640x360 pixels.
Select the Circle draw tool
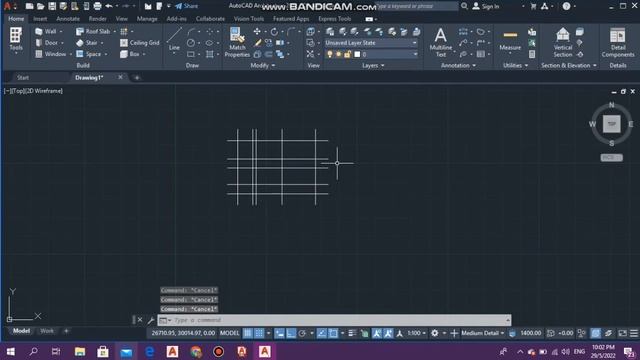click(191, 43)
